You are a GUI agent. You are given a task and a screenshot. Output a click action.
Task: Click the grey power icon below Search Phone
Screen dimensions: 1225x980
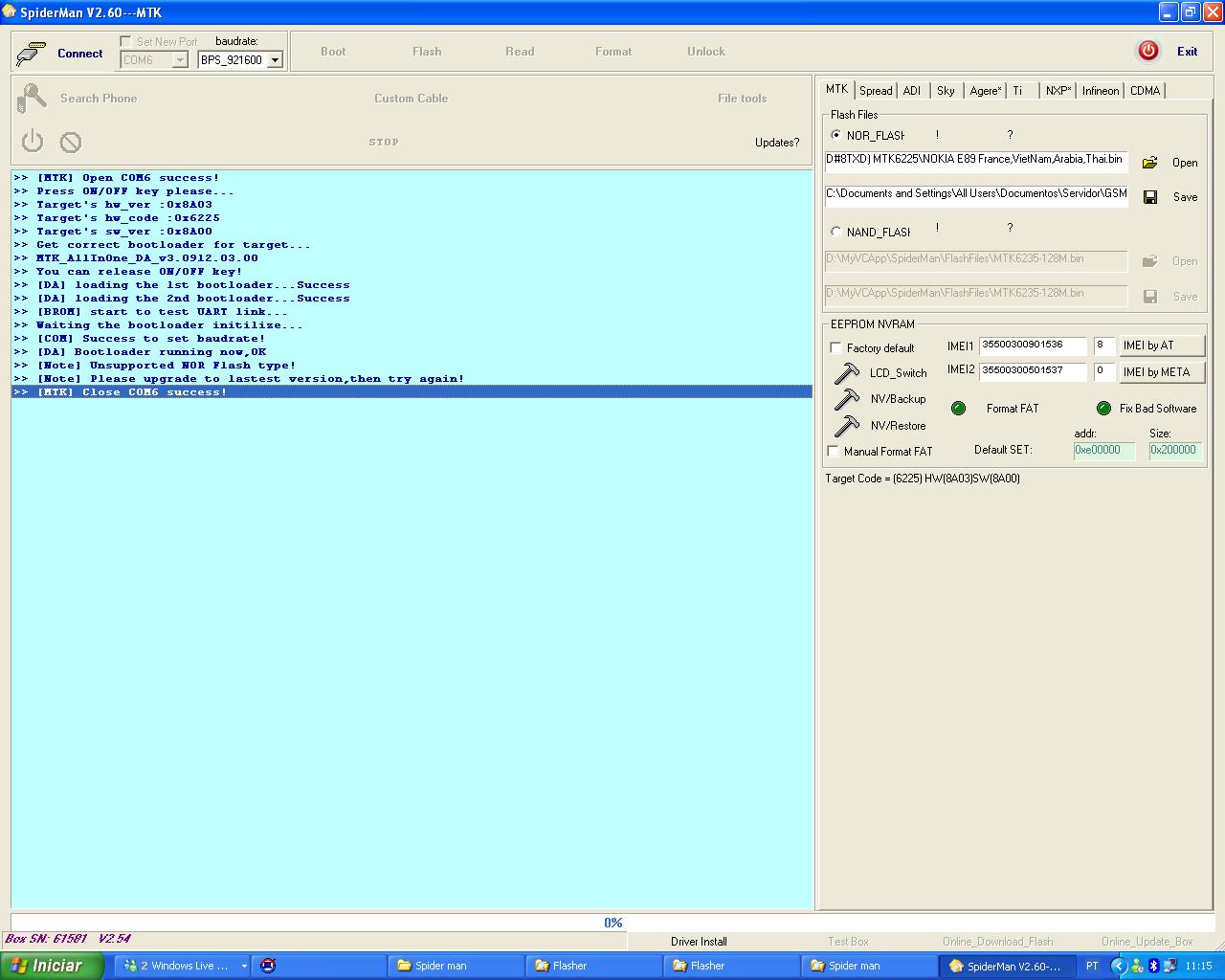(x=33, y=141)
